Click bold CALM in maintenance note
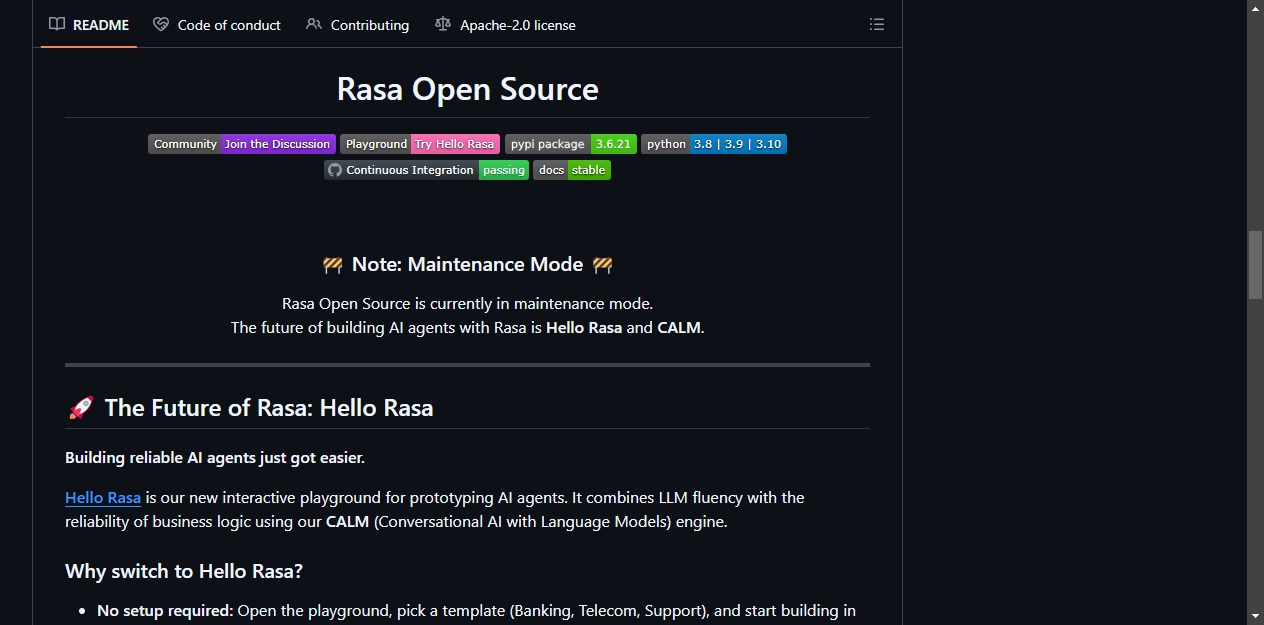Viewport: 1264px width, 625px height. (x=679, y=327)
